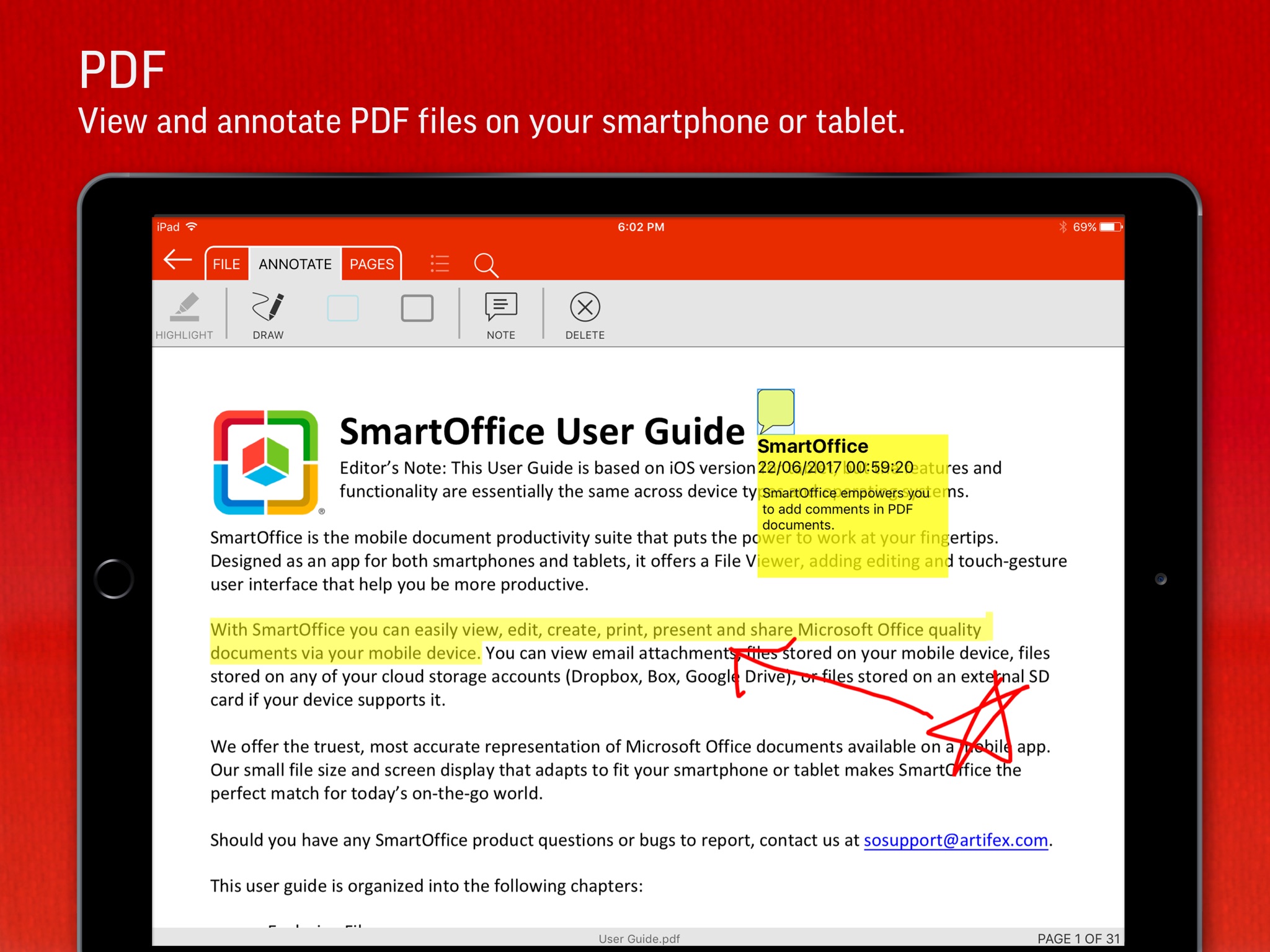Open the search magnifier
Viewport: 1270px width, 952px height.
click(x=486, y=265)
